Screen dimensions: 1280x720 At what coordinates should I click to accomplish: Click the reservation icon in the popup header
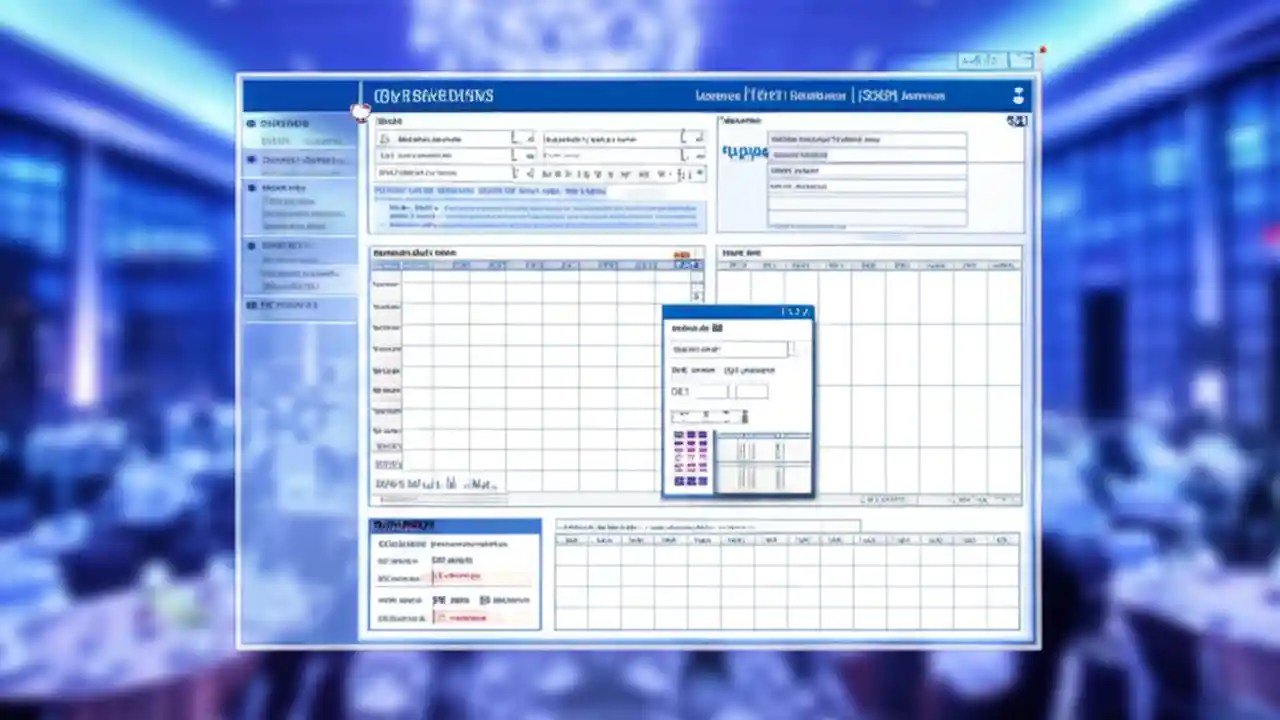point(716,327)
